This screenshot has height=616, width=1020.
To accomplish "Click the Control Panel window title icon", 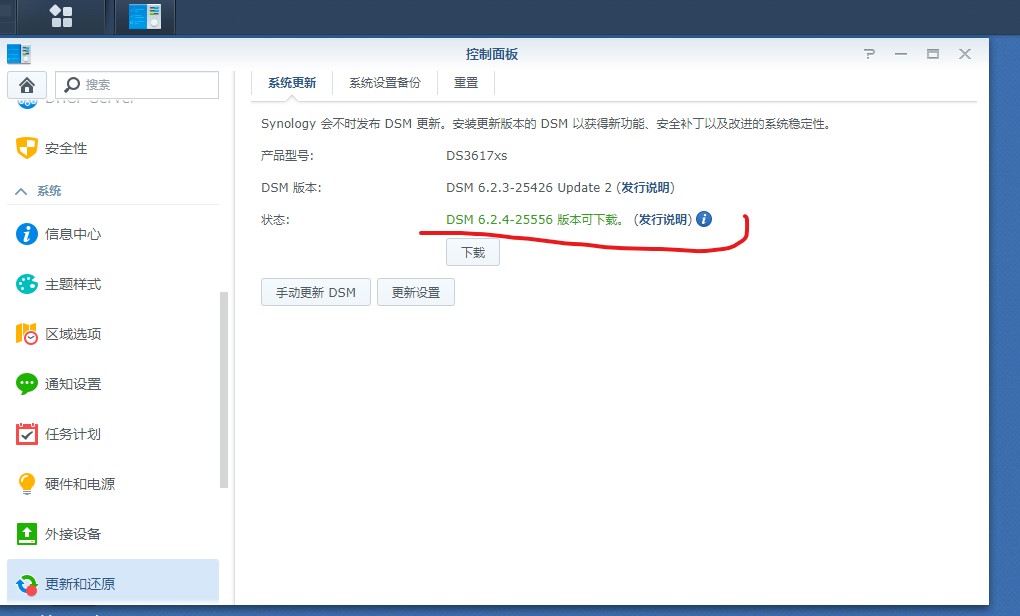I will (19, 54).
